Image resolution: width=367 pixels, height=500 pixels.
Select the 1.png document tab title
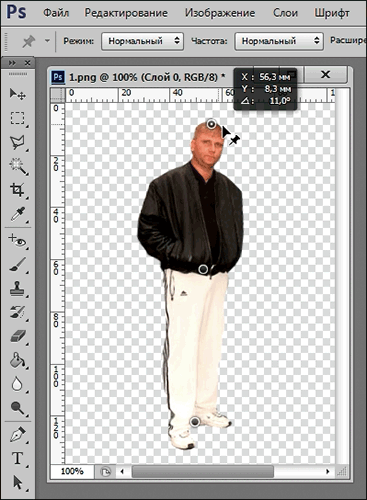(x=147, y=77)
